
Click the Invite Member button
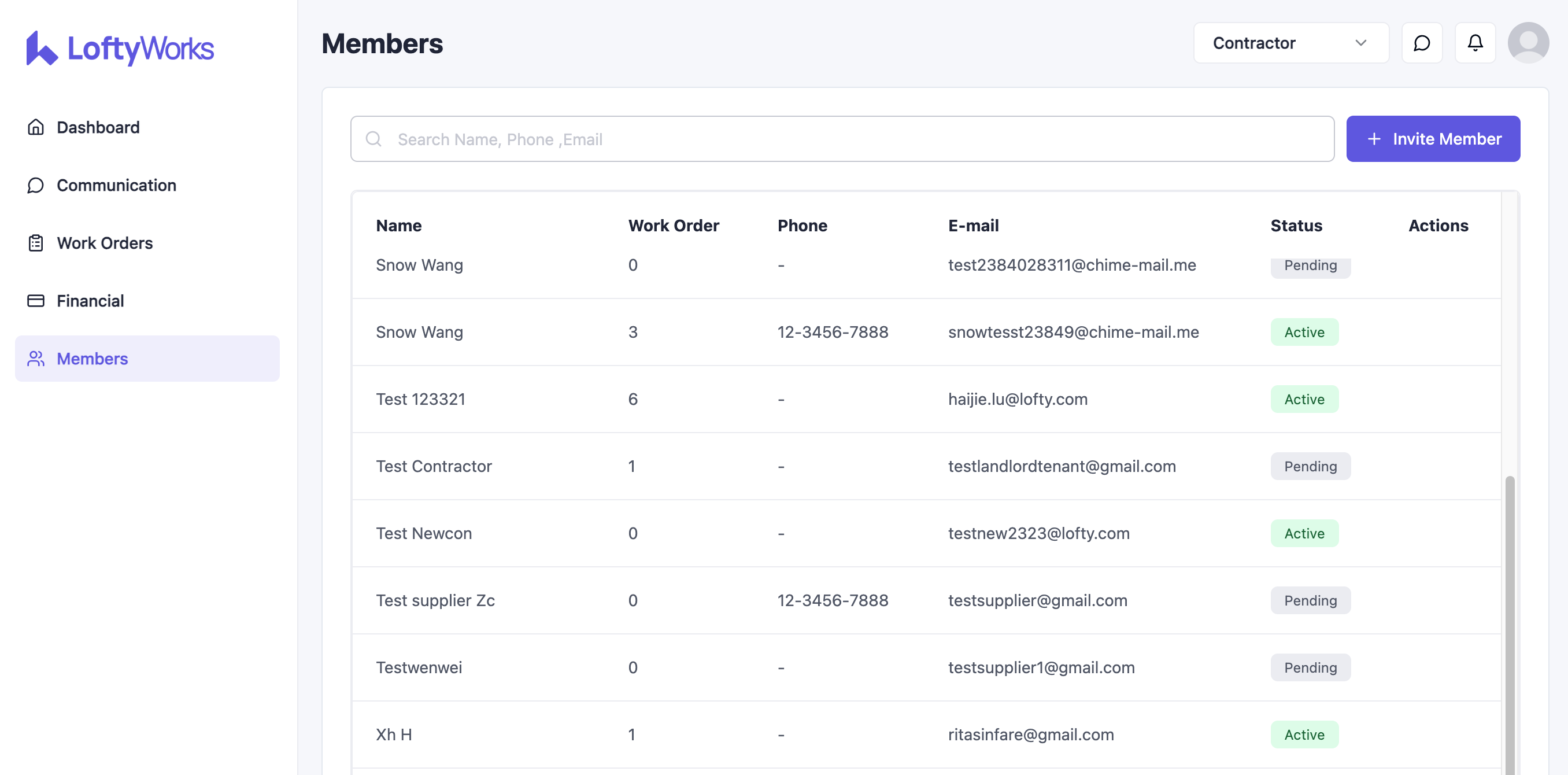1433,139
